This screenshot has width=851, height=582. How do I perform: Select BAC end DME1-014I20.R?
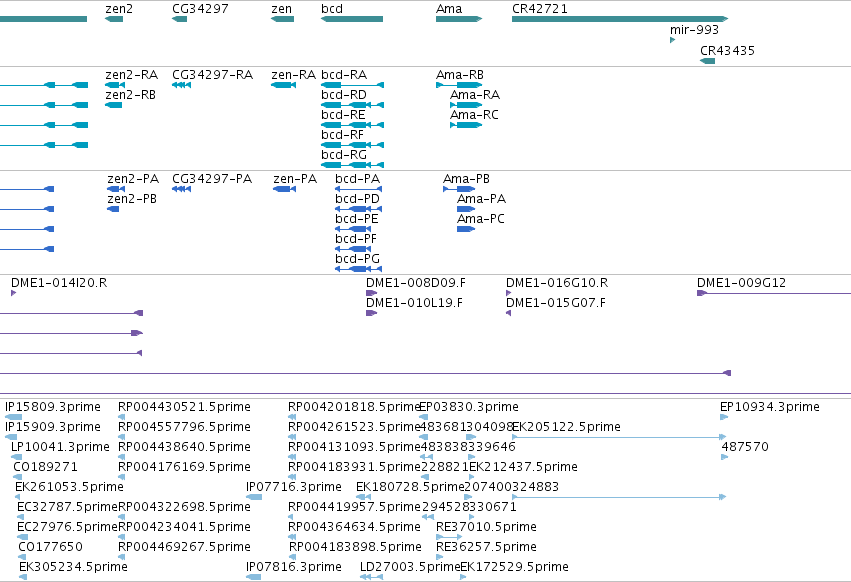14,293
